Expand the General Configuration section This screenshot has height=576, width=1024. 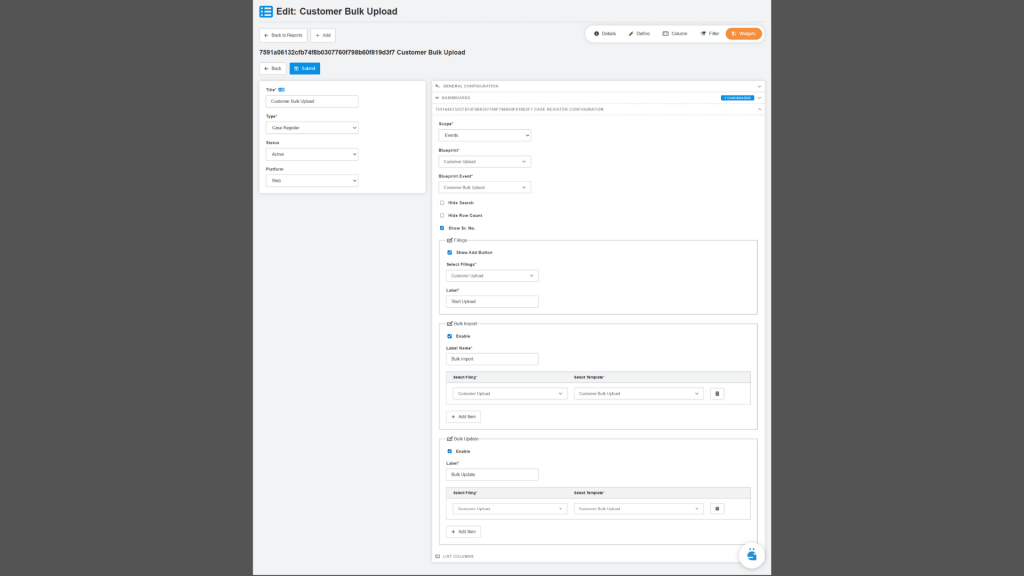pyautogui.click(x=598, y=86)
